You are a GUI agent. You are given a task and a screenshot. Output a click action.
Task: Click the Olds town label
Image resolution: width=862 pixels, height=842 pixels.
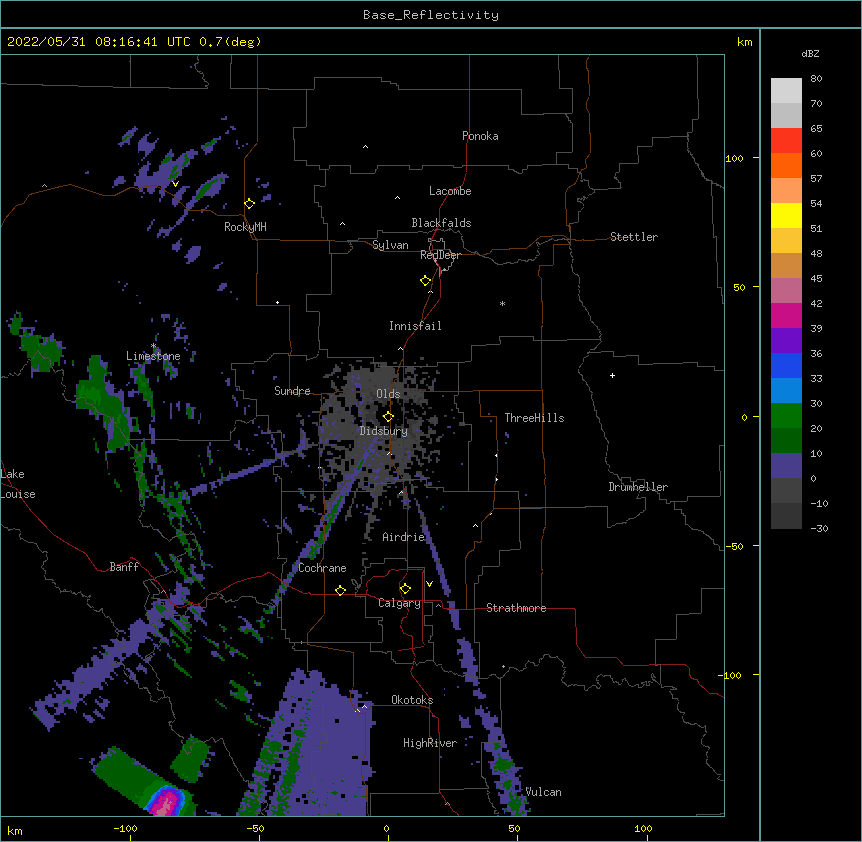tap(388, 394)
